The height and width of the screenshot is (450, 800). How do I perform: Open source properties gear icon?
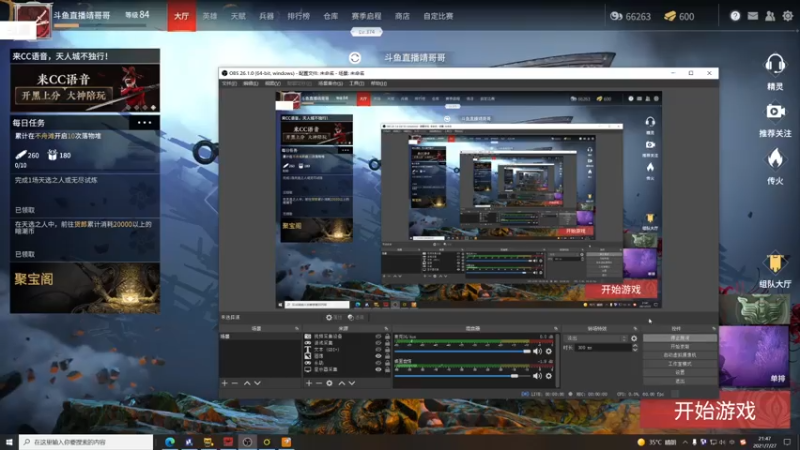coord(330,383)
